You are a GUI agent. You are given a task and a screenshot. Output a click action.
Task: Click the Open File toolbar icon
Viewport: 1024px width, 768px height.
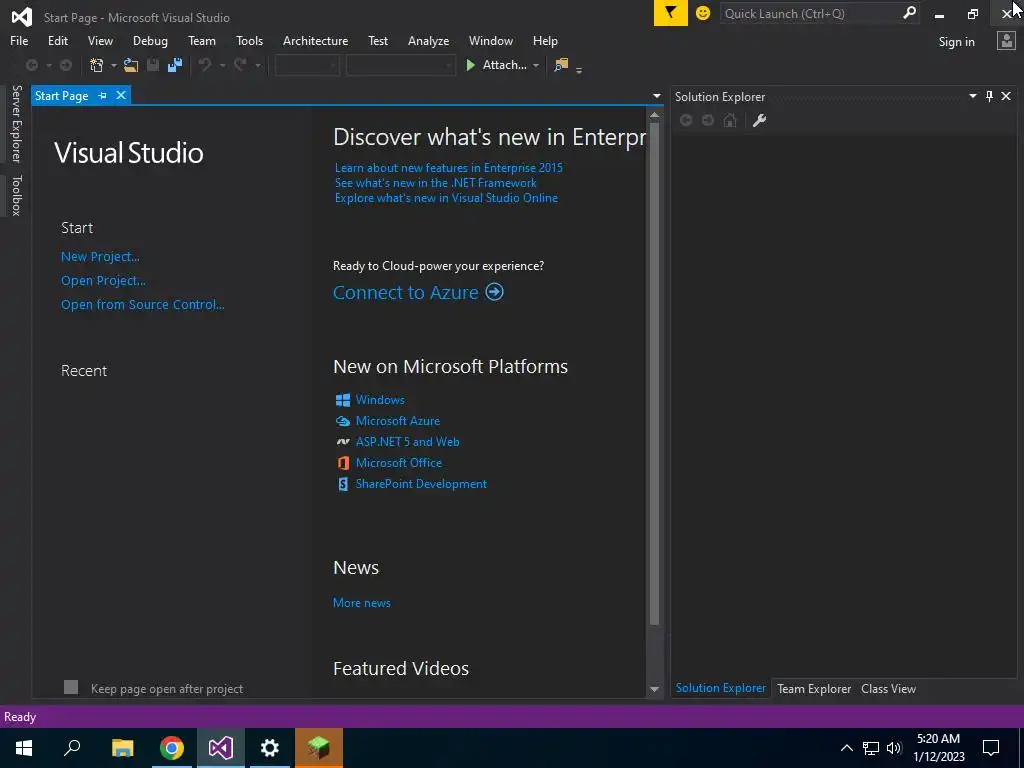point(131,65)
